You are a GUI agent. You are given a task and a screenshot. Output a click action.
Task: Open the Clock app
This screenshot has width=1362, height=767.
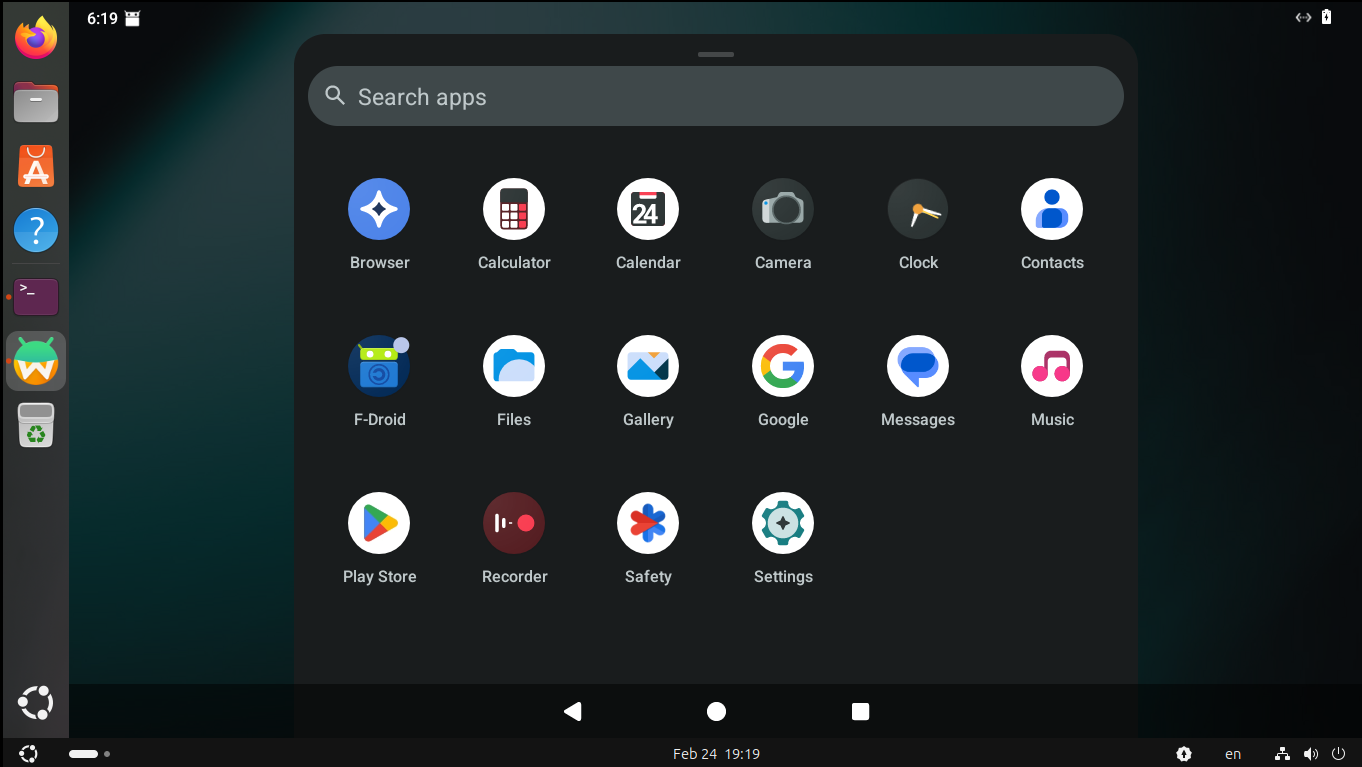(x=918, y=209)
